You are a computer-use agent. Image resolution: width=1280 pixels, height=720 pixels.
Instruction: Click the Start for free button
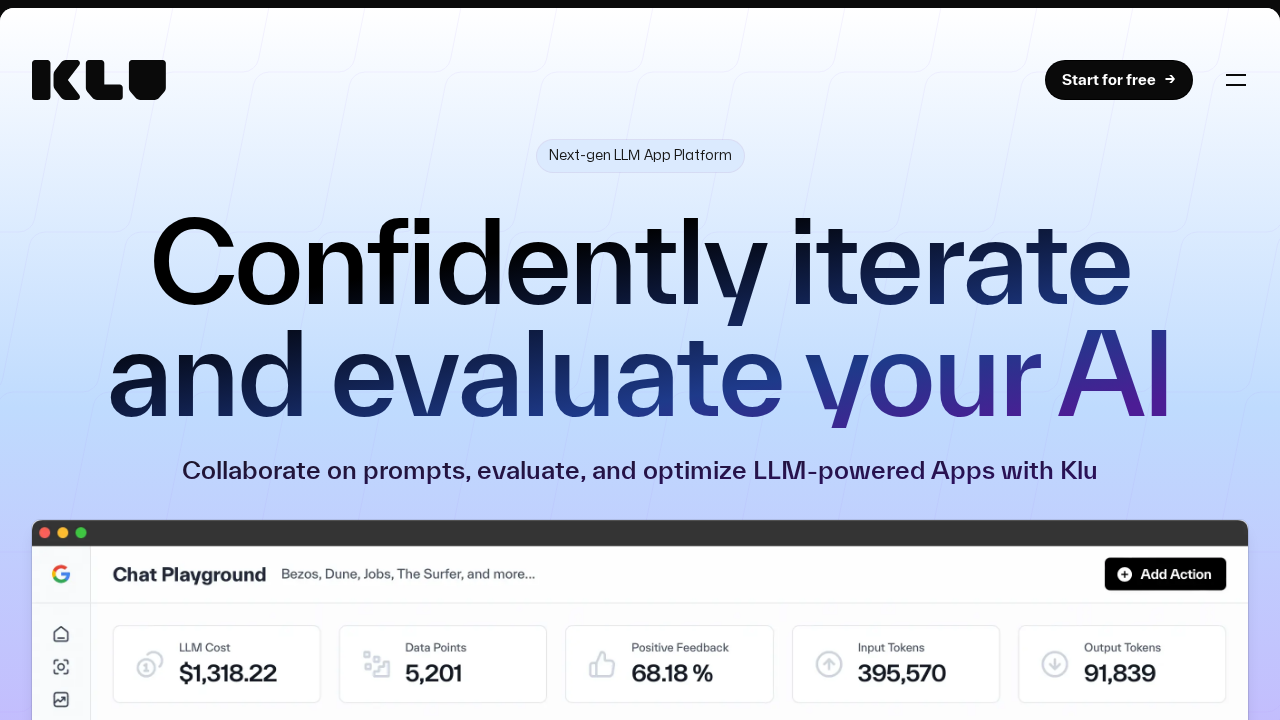(x=1118, y=80)
